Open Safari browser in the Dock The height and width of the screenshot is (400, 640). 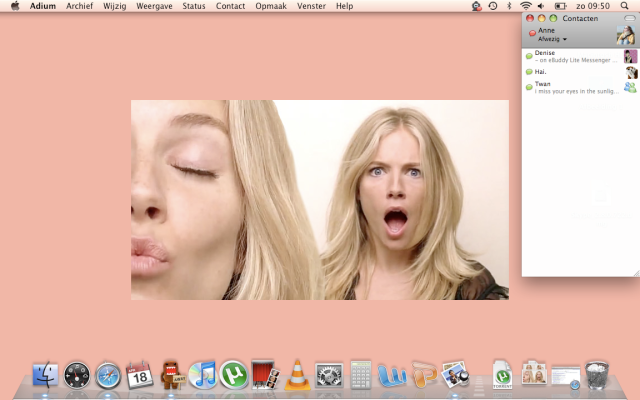(108, 376)
